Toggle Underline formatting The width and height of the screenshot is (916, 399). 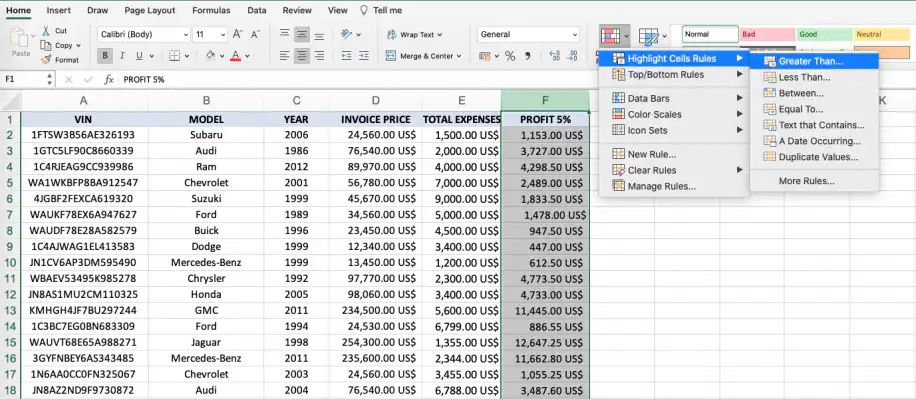(139, 56)
